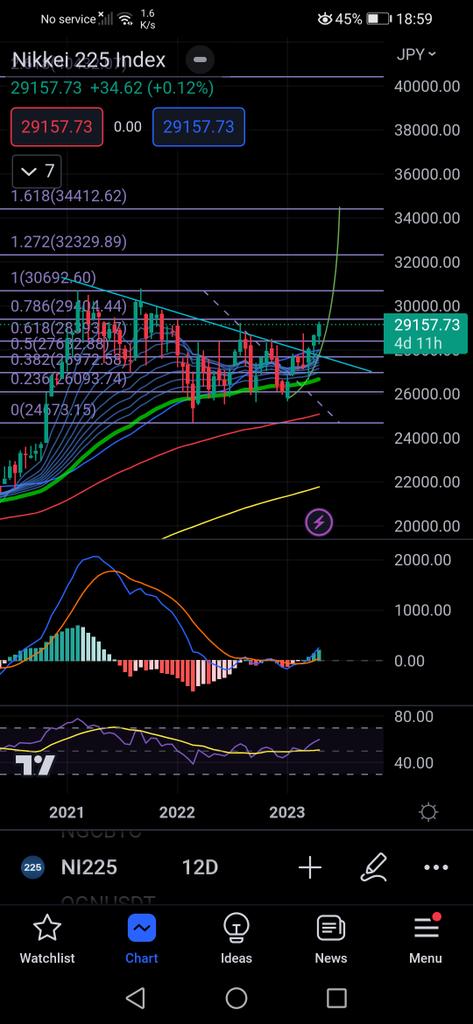Select the Nikkei 225 Index title

90,60
